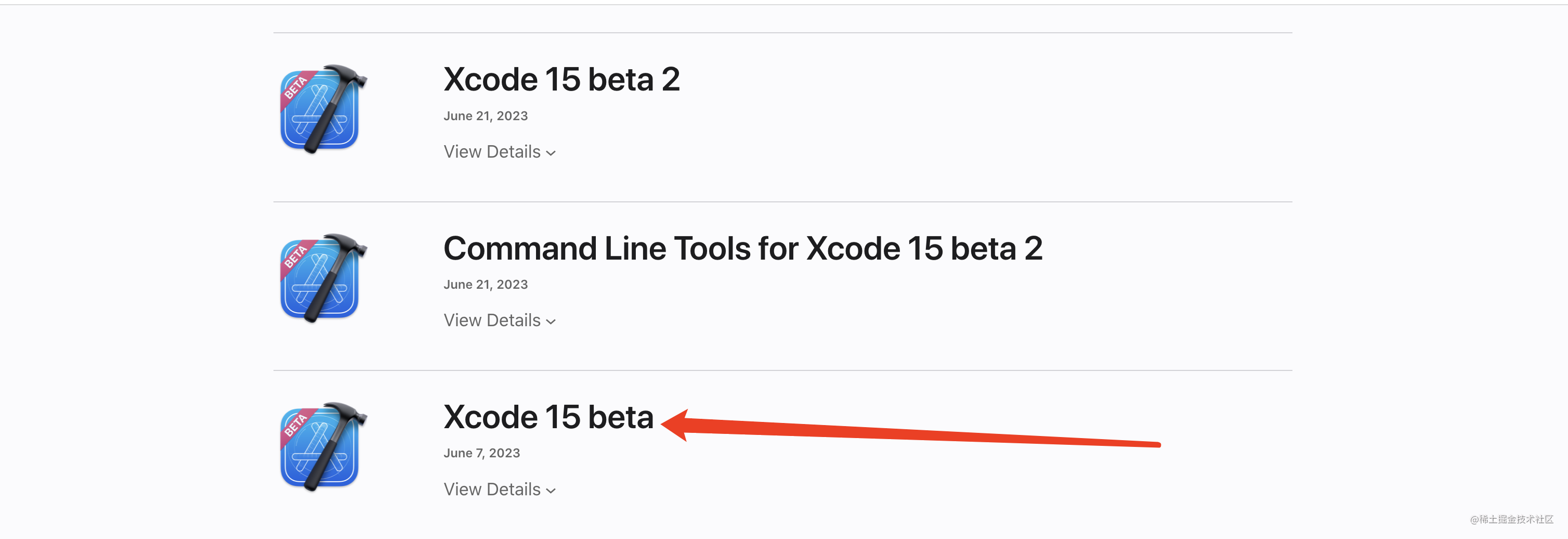Screen dimensions: 1568x539
Task: Click the Xcode 15 beta hammer icon
Action: point(323,447)
